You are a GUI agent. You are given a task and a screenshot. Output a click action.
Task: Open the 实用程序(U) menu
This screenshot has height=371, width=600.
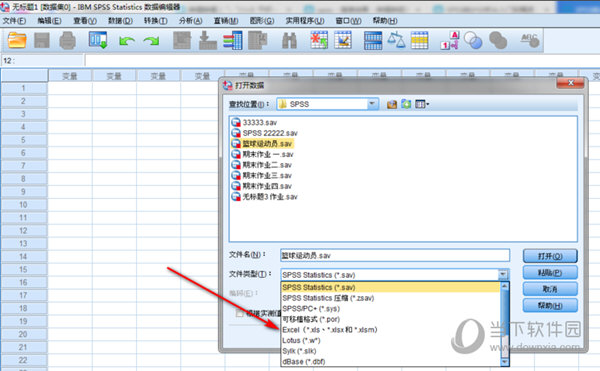pyautogui.click(x=305, y=21)
